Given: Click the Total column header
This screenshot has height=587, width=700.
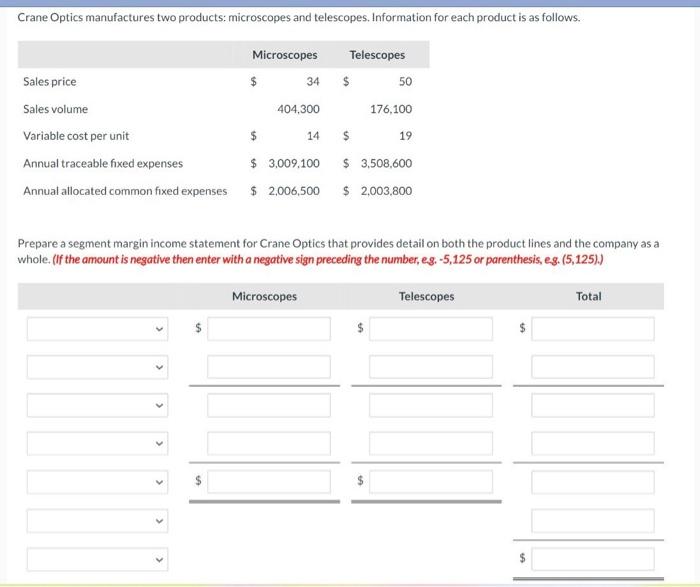Looking at the screenshot, I should pos(588,296).
